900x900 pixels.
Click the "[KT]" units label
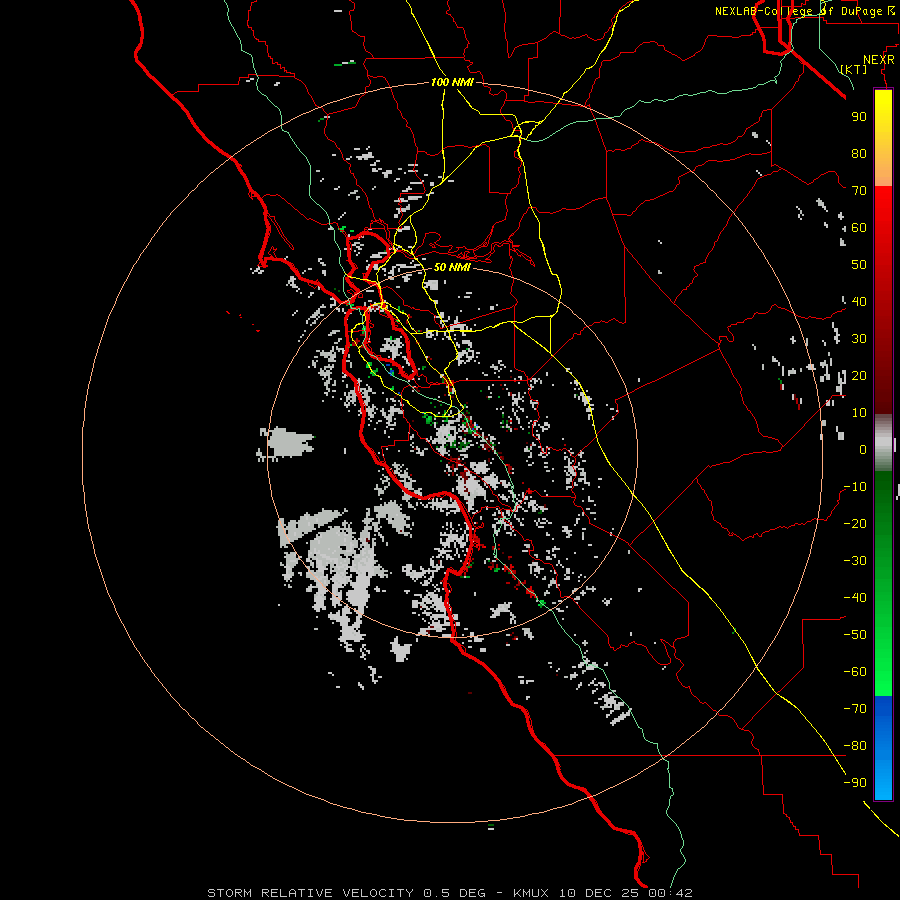854,69
